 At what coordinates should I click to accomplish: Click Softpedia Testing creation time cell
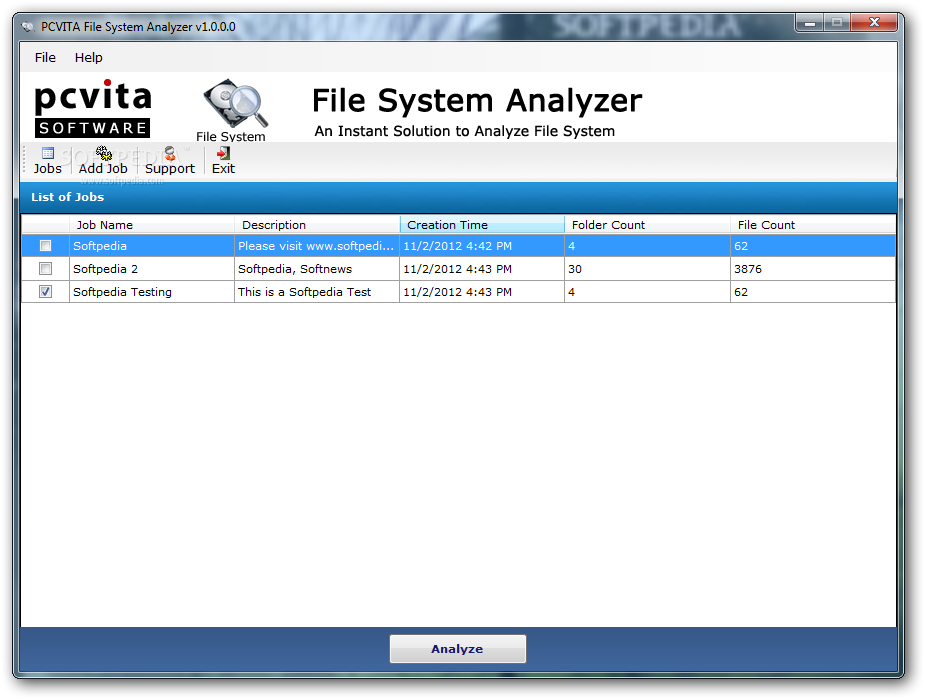482,291
